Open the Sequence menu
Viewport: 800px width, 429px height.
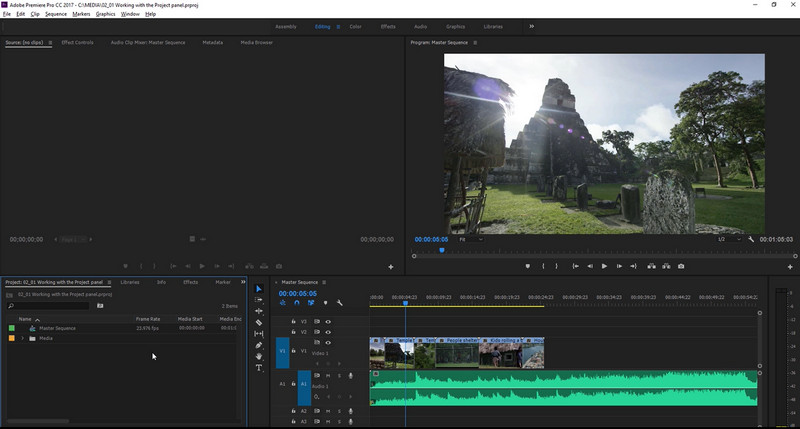pos(56,14)
